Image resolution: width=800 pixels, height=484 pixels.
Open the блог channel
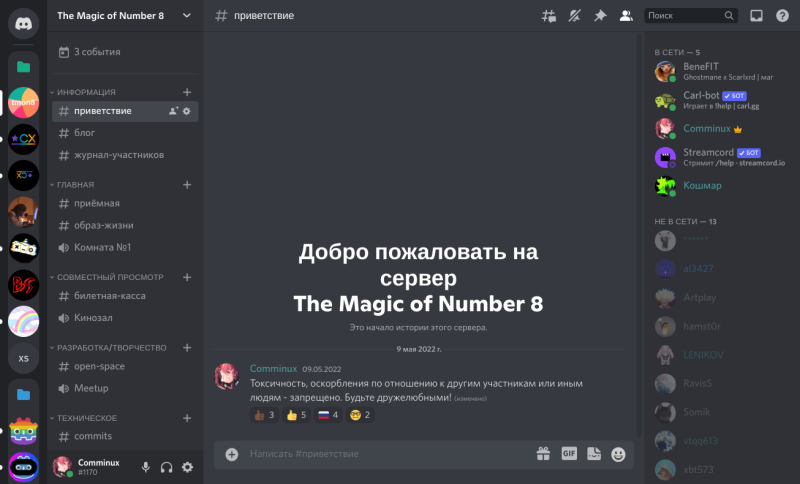125,133
